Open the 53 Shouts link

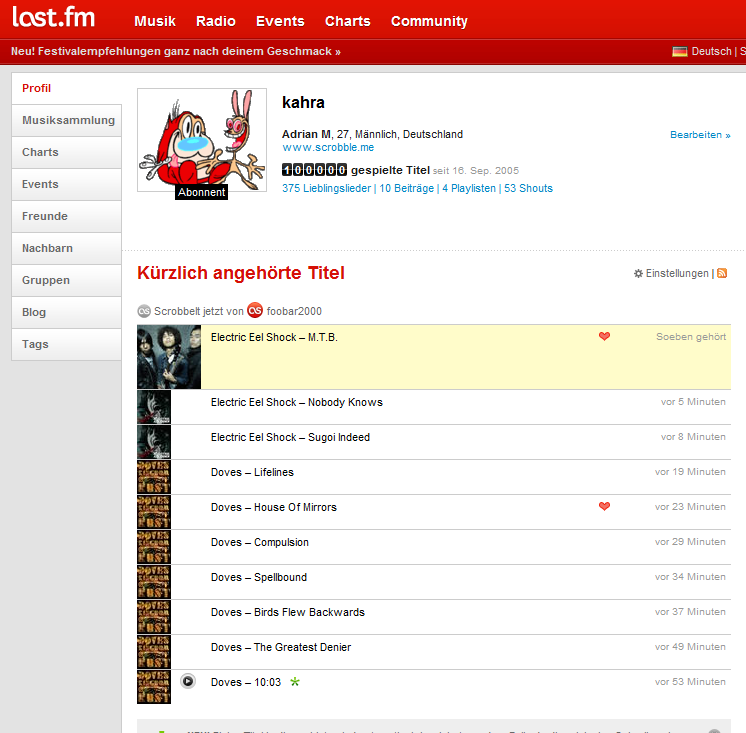[x=528, y=188]
